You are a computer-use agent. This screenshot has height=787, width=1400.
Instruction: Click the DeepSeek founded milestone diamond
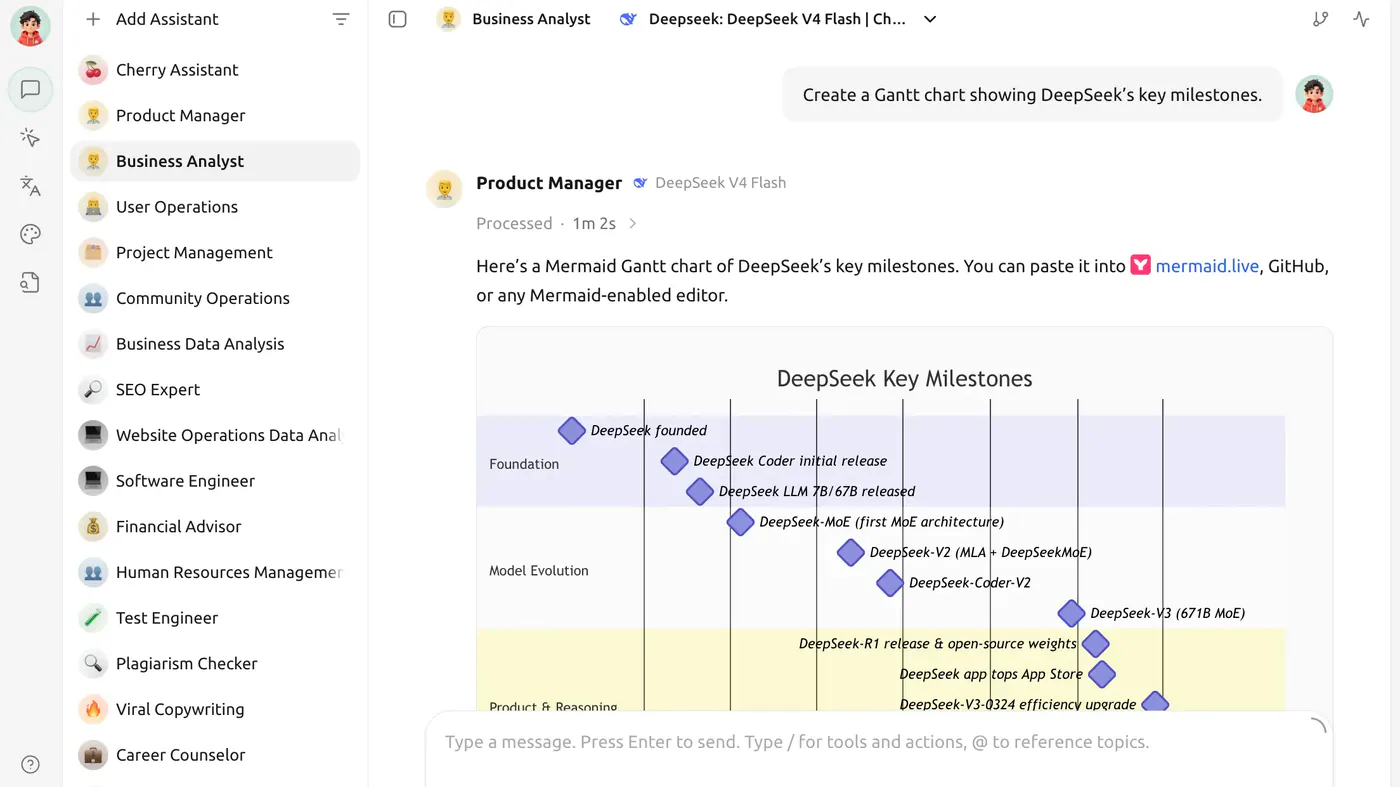click(x=571, y=431)
